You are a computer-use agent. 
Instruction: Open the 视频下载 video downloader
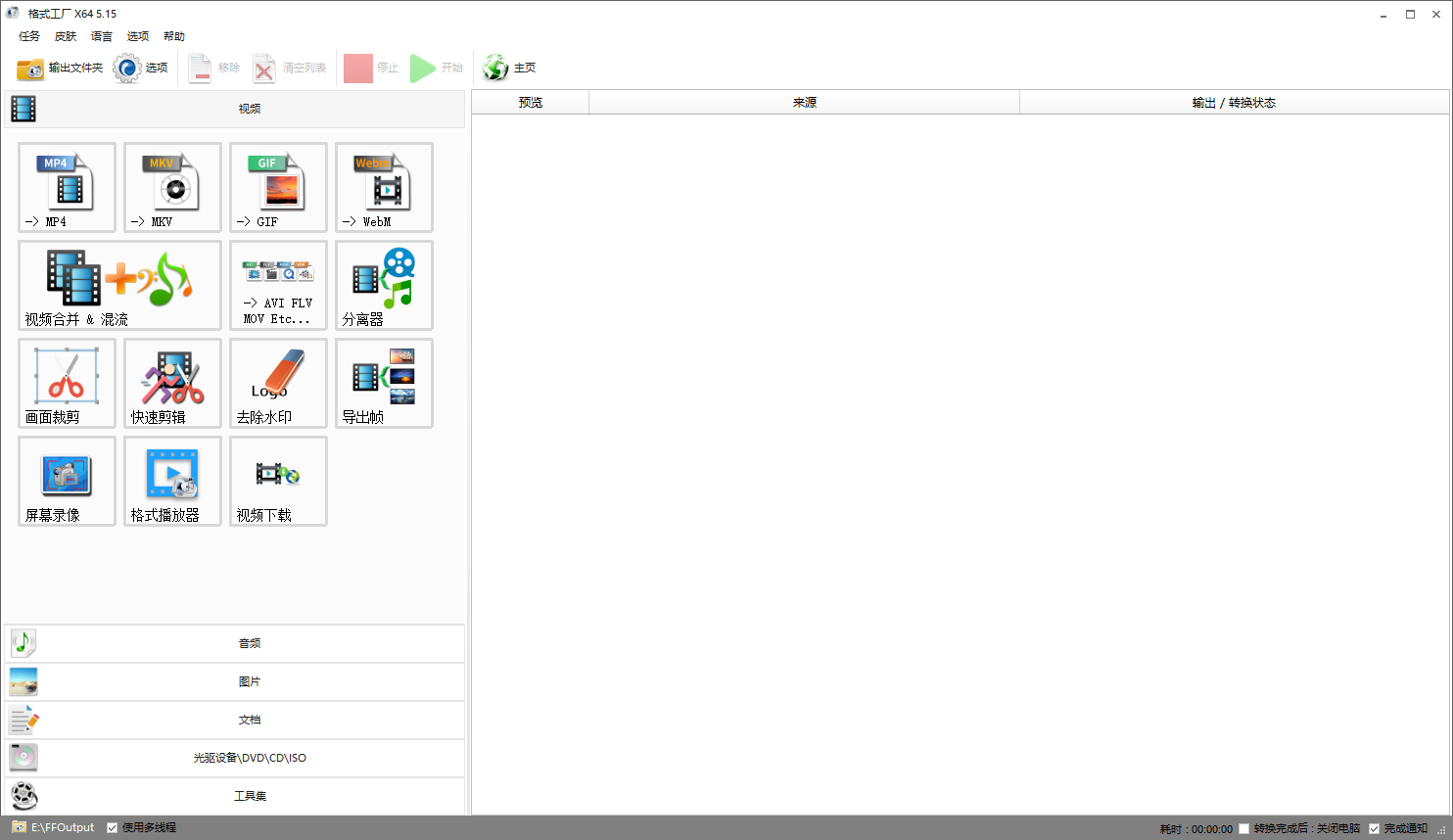tap(278, 481)
